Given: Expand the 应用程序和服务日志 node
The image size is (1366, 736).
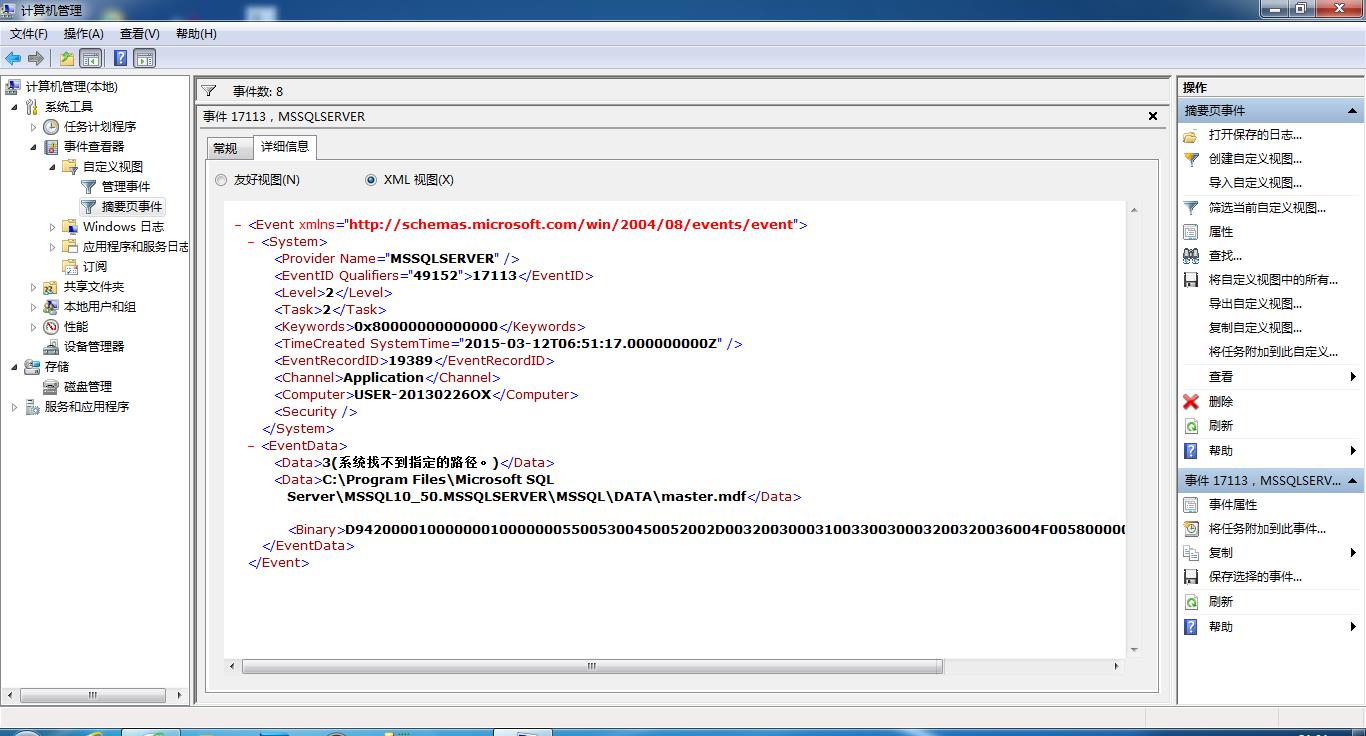Looking at the screenshot, I should click(53, 247).
